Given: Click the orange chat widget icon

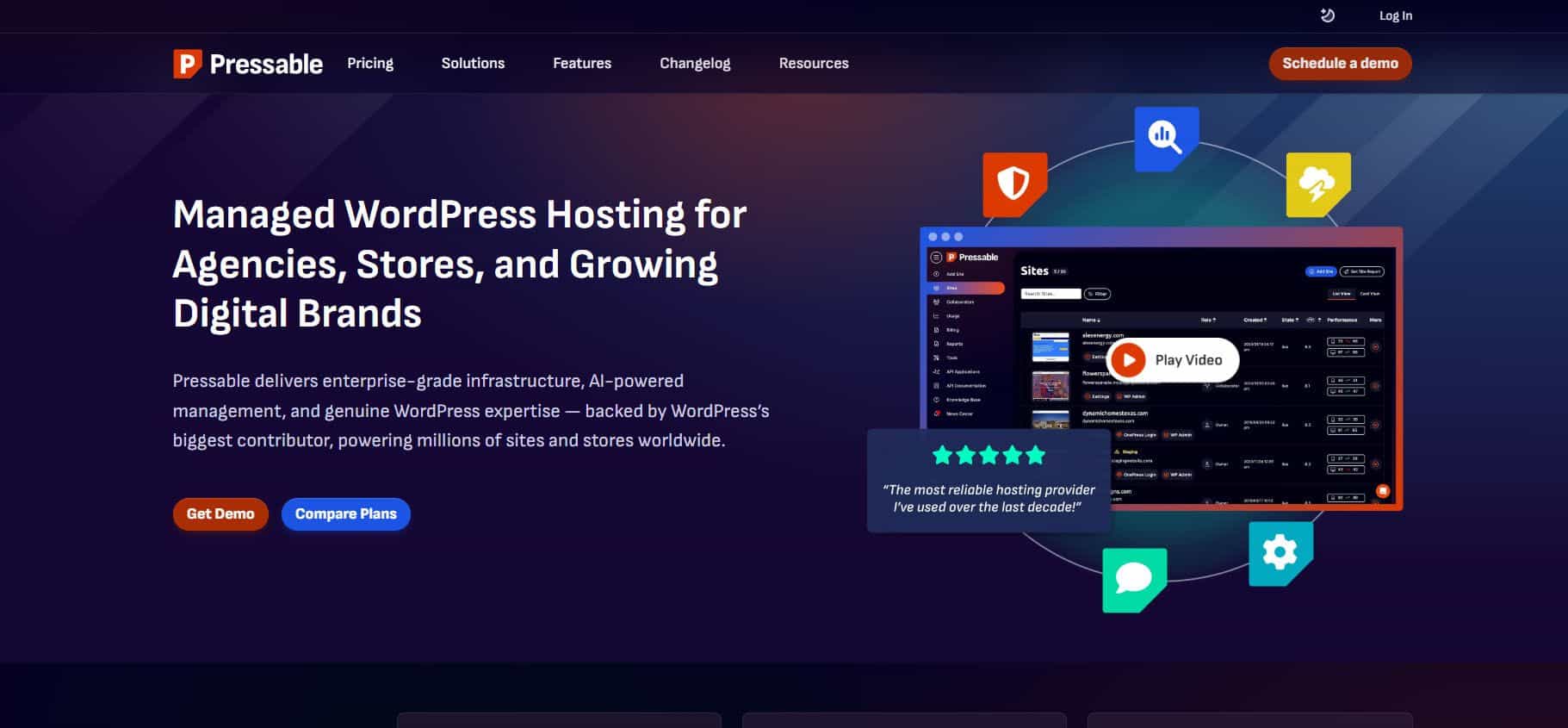Looking at the screenshot, I should click(1382, 491).
